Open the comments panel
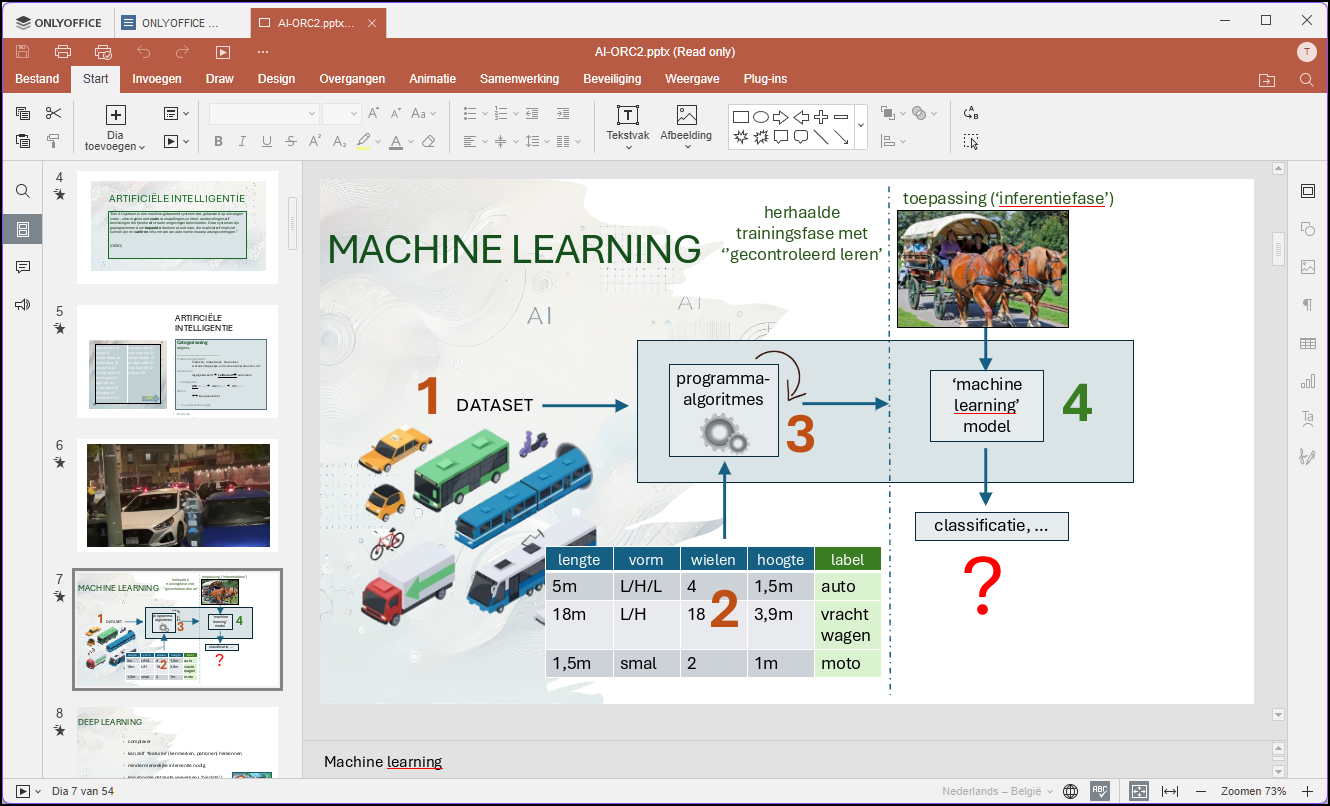 click(x=23, y=267)
